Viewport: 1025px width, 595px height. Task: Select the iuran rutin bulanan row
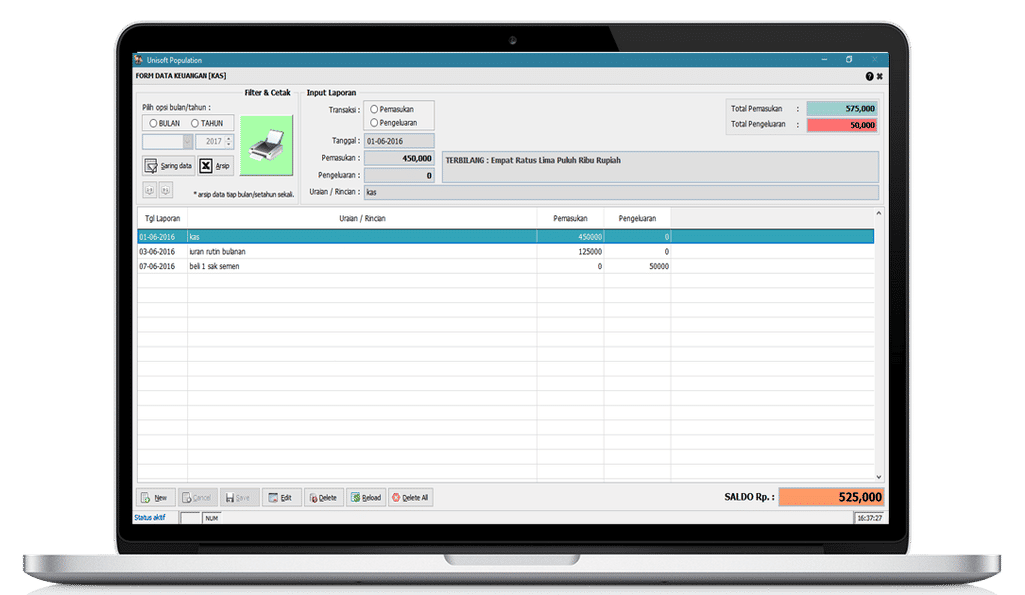click(x=360, y=252)
